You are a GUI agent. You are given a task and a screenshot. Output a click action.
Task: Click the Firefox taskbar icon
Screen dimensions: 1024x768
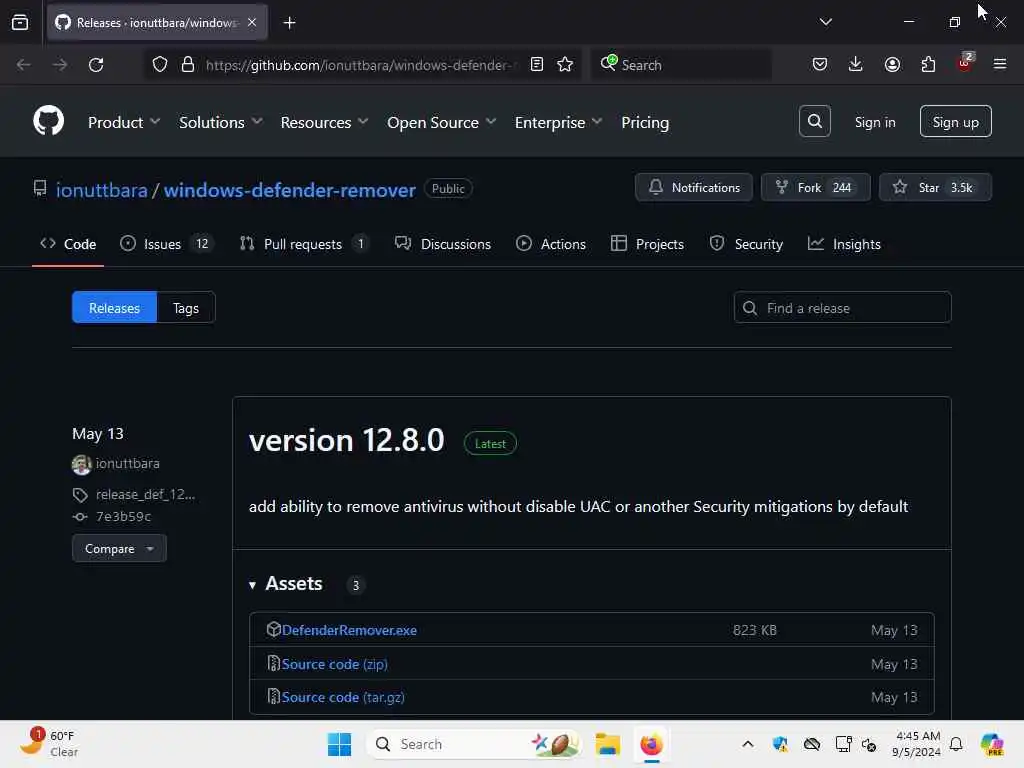tap(651, 744)
